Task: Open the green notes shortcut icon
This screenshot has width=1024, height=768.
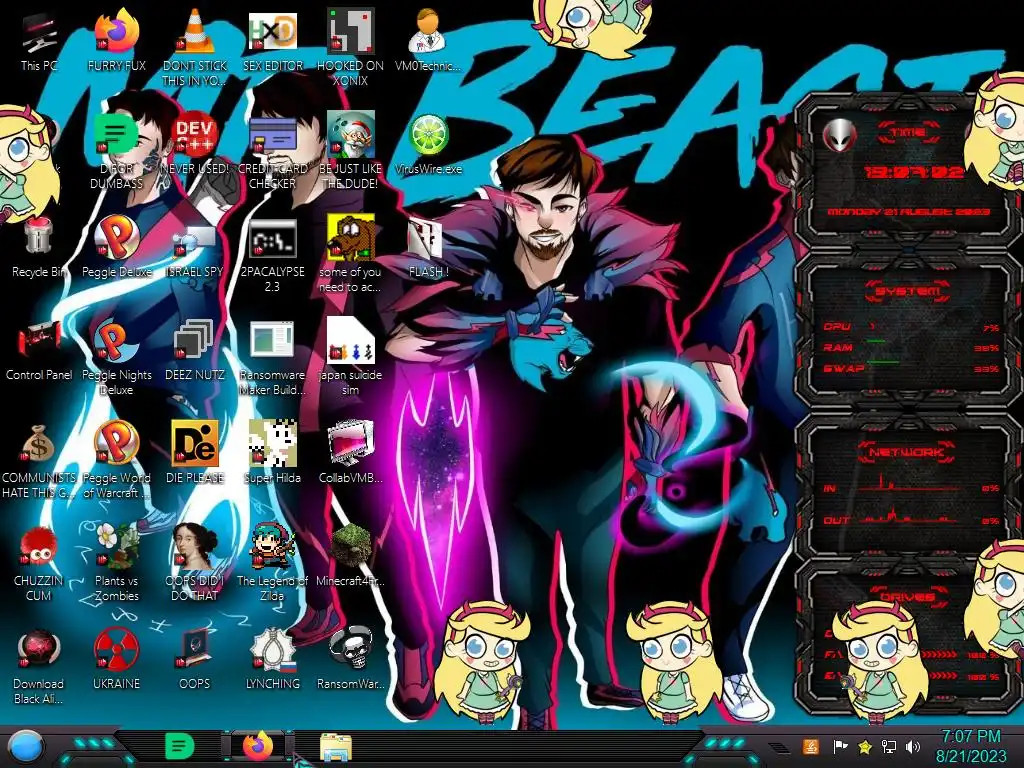Action: 117,135
